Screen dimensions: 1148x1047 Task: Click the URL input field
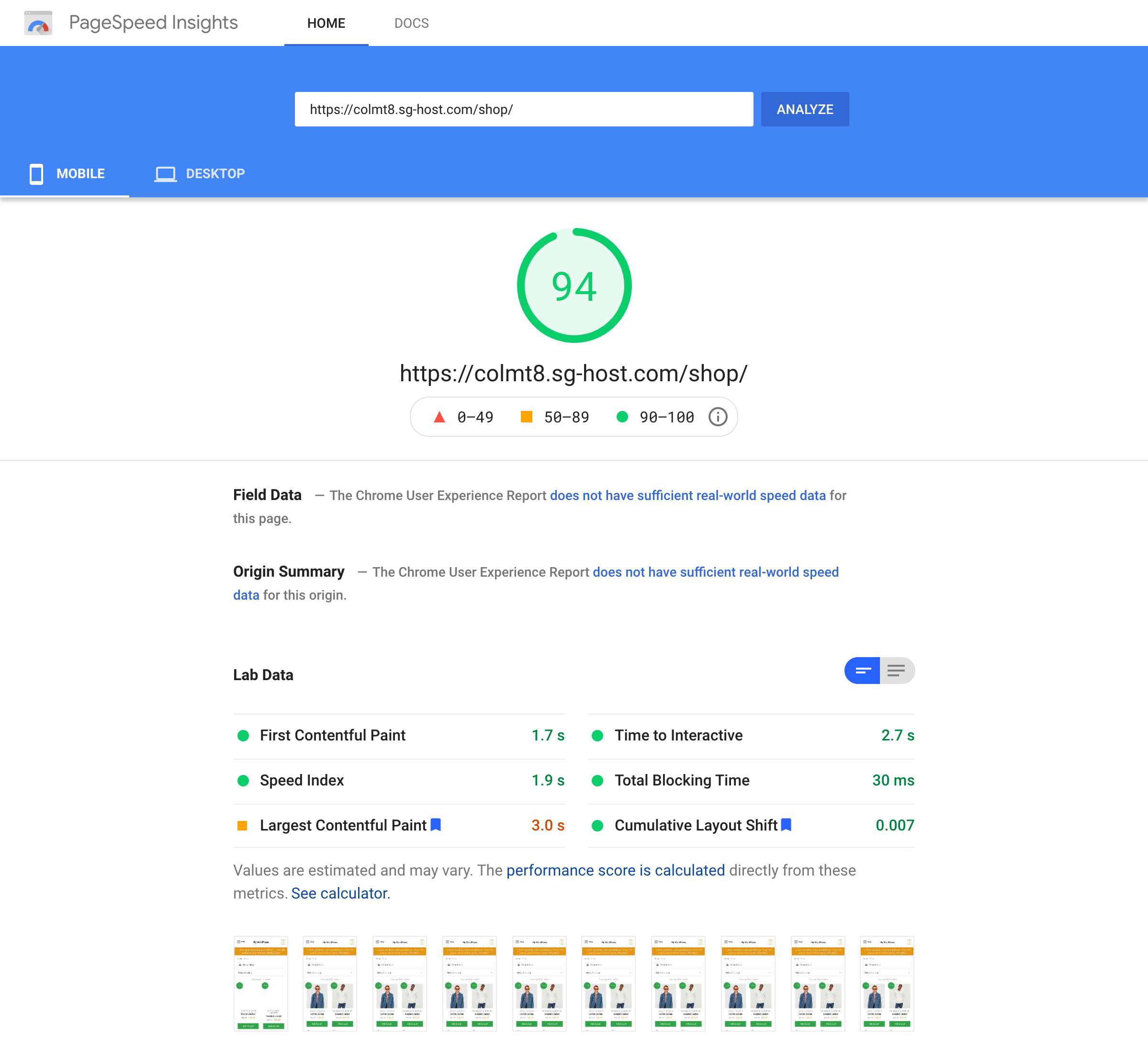(524, 109)
